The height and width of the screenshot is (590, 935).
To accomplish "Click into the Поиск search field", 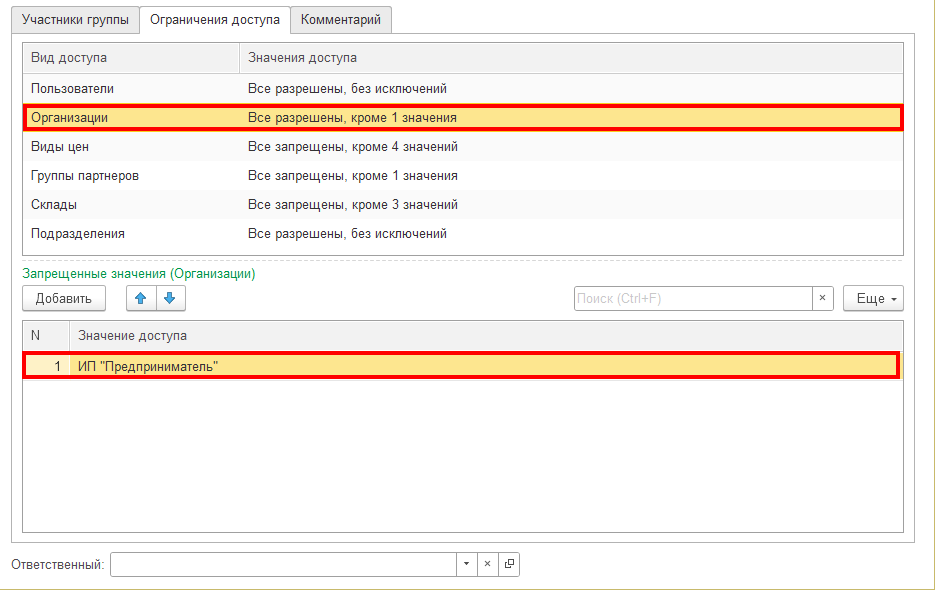I will (x=692, y=298).
